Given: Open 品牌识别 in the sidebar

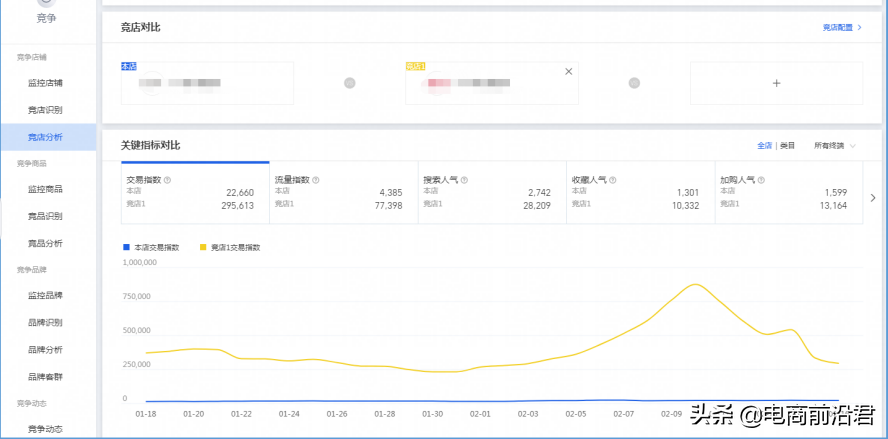Looking at the screenshot, I should click(x=45, y=323).
